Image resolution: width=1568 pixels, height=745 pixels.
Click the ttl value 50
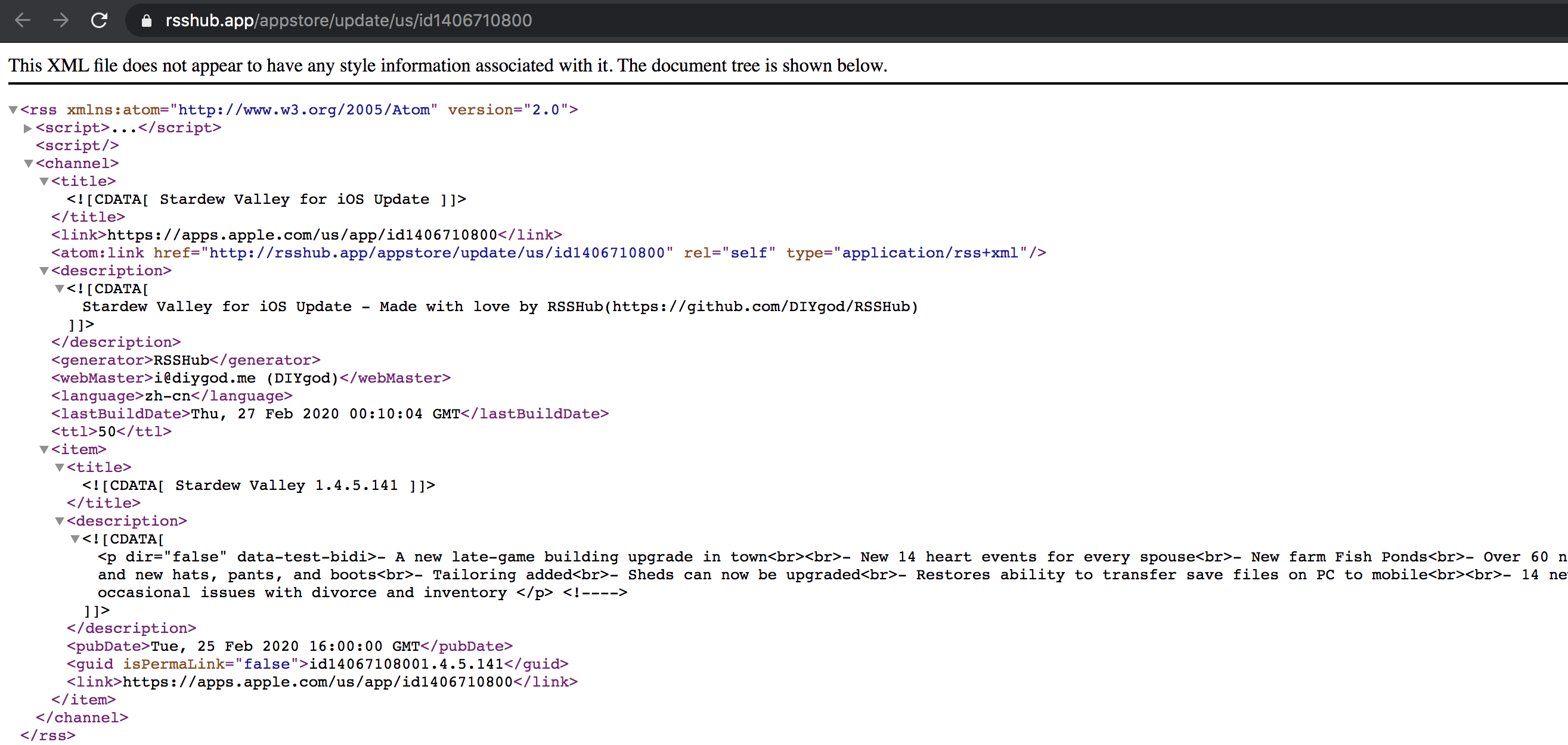pos(107,432)
